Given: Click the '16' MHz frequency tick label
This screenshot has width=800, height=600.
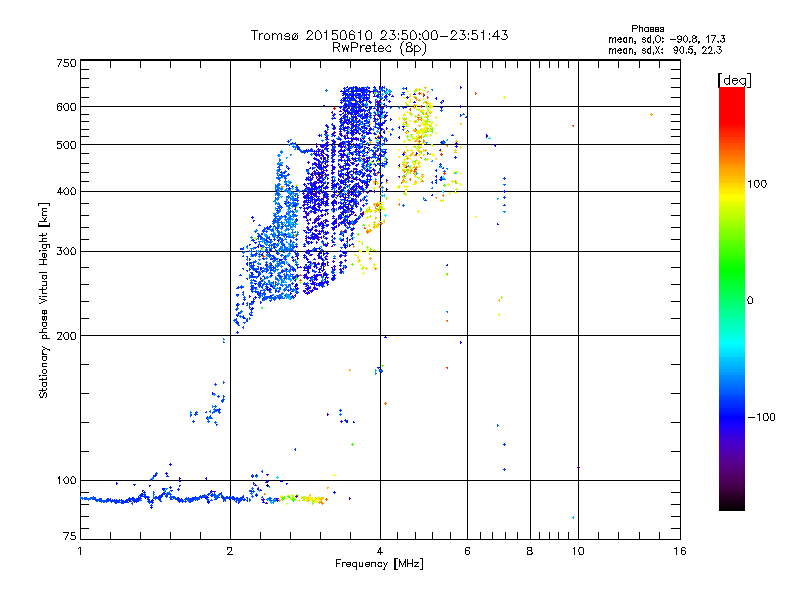Looking at the screenshot, I should tap(680, 551).
